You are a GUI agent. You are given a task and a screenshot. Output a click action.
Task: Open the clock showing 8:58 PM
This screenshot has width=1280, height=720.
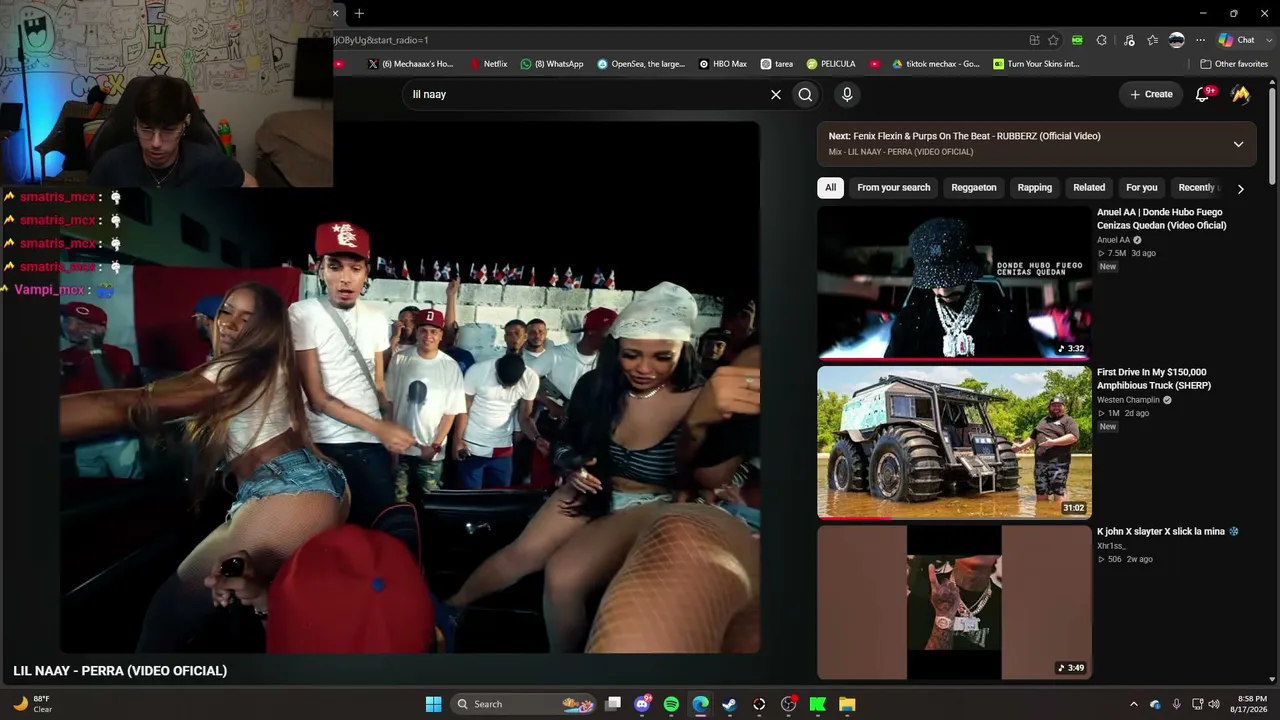(1252, 704)
